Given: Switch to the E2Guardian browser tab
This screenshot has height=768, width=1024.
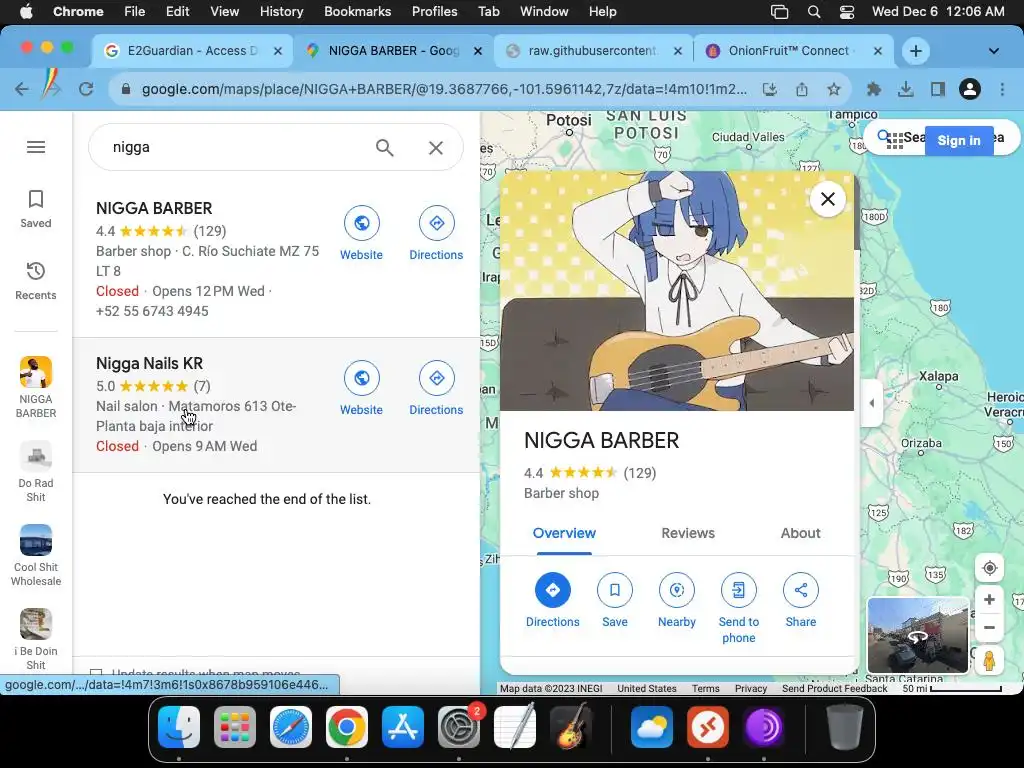Looking at the screenshot, I should pyautogui.click(x=193, y=51).
